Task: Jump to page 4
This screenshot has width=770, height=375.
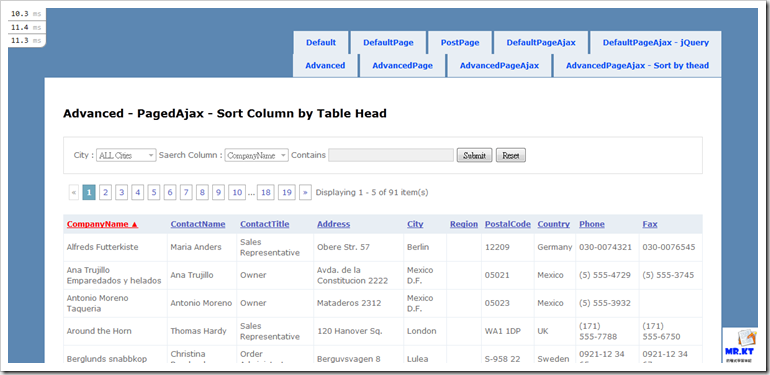Action: tap(138, 192)
